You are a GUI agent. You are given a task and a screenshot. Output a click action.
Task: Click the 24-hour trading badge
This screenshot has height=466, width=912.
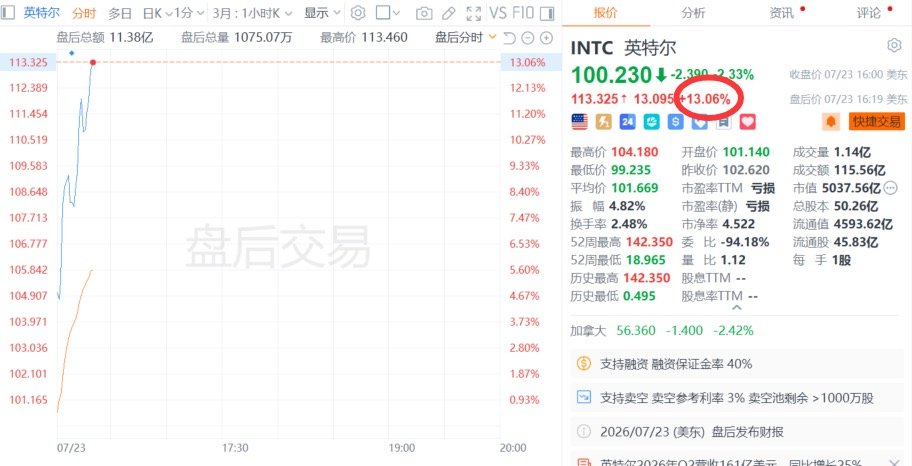(x=628, y=122)
